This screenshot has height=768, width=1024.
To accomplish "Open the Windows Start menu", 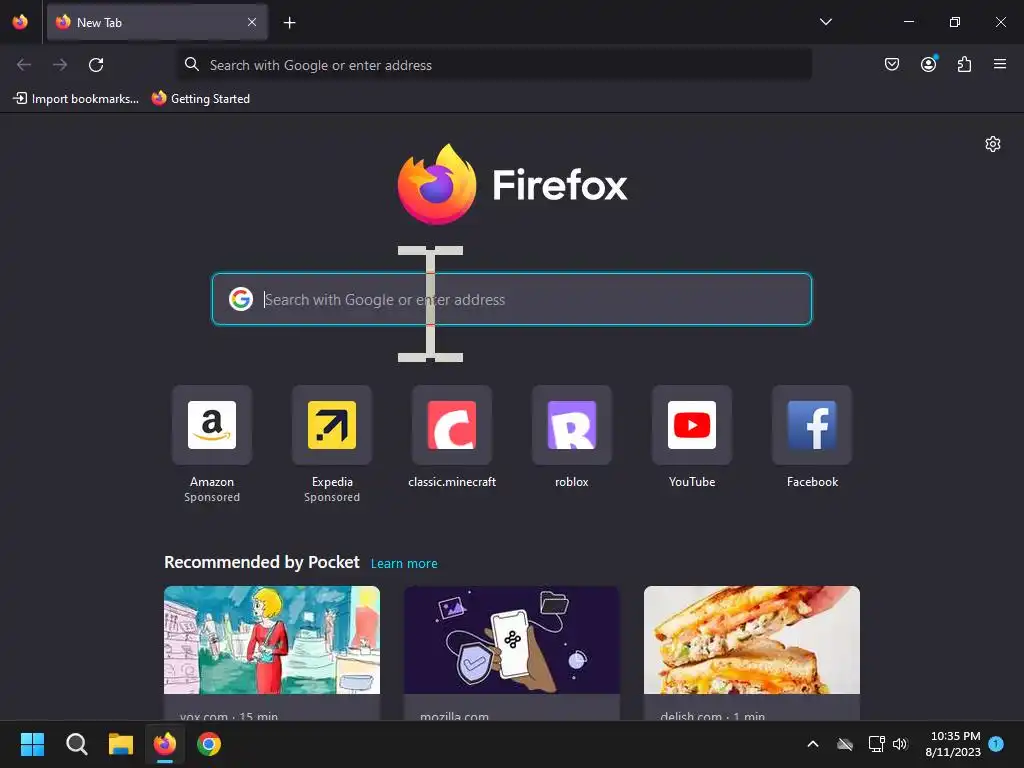I will point(32,744).
